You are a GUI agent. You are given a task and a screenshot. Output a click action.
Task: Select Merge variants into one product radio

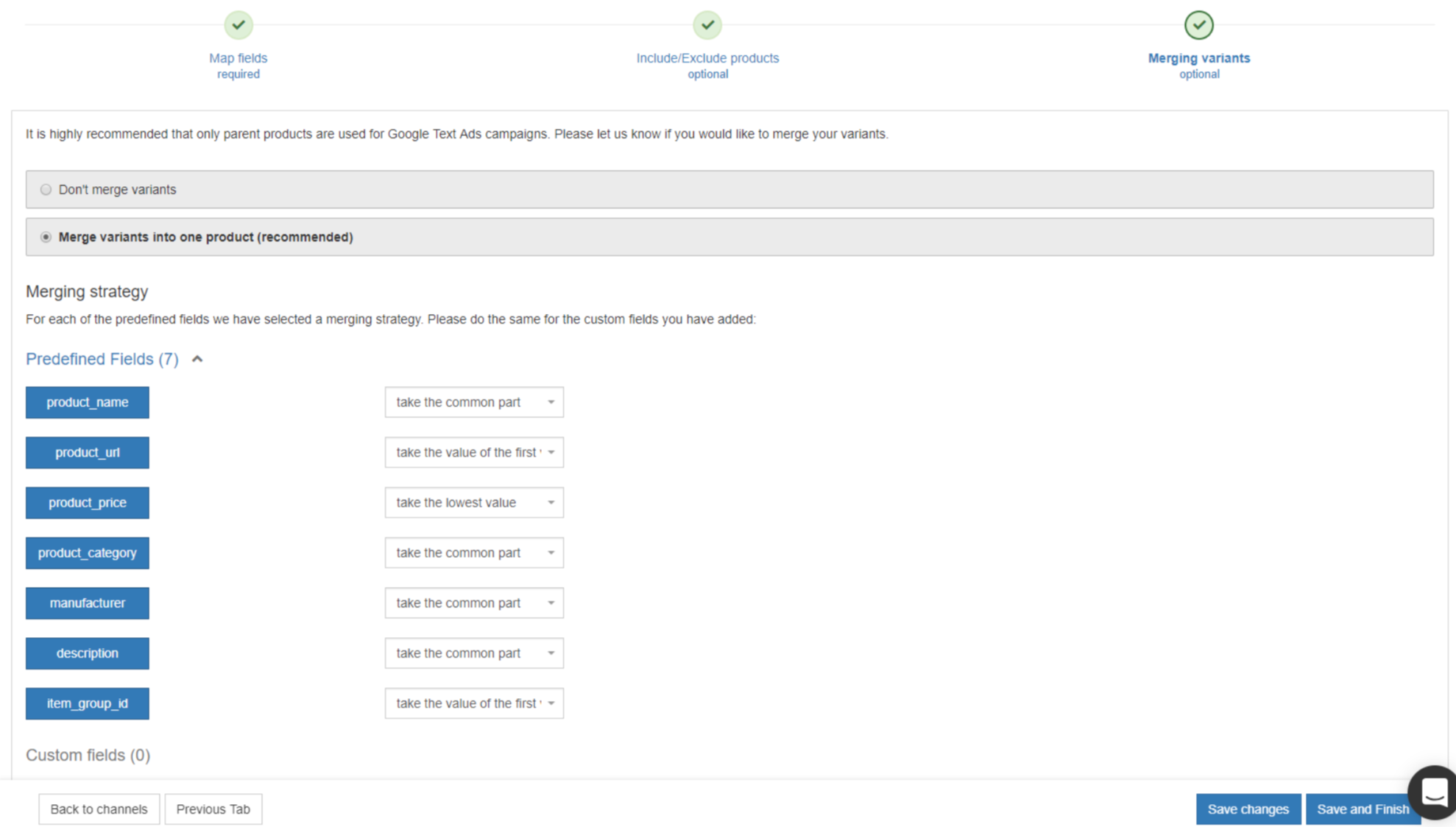click(46, 237)
